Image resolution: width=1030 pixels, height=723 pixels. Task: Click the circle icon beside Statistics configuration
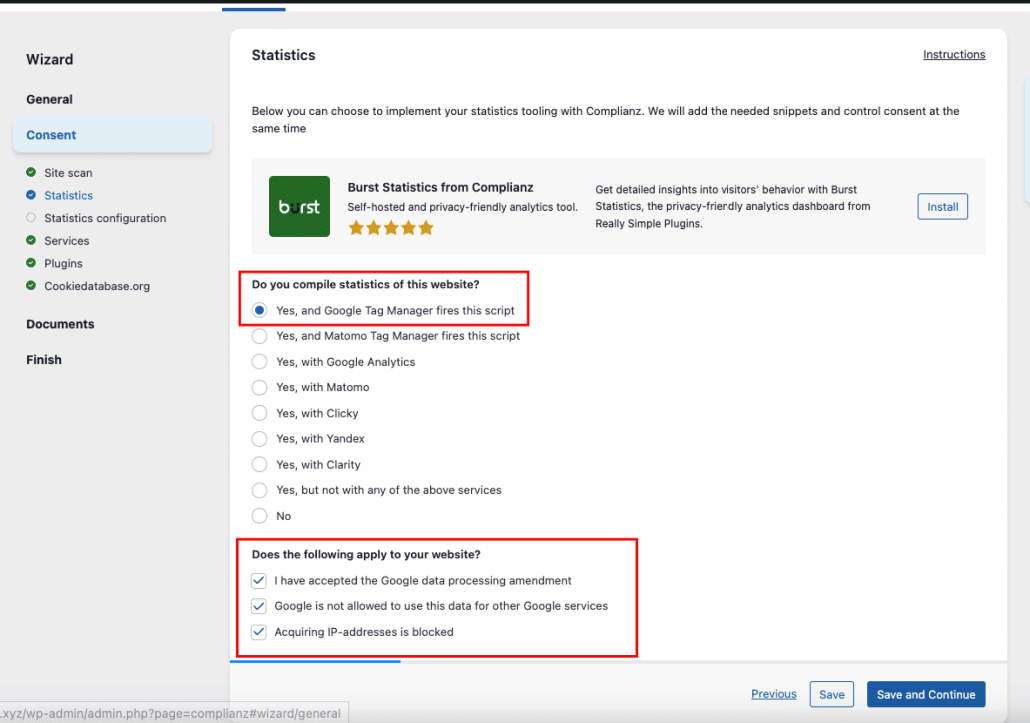click(x=32, y=218)
